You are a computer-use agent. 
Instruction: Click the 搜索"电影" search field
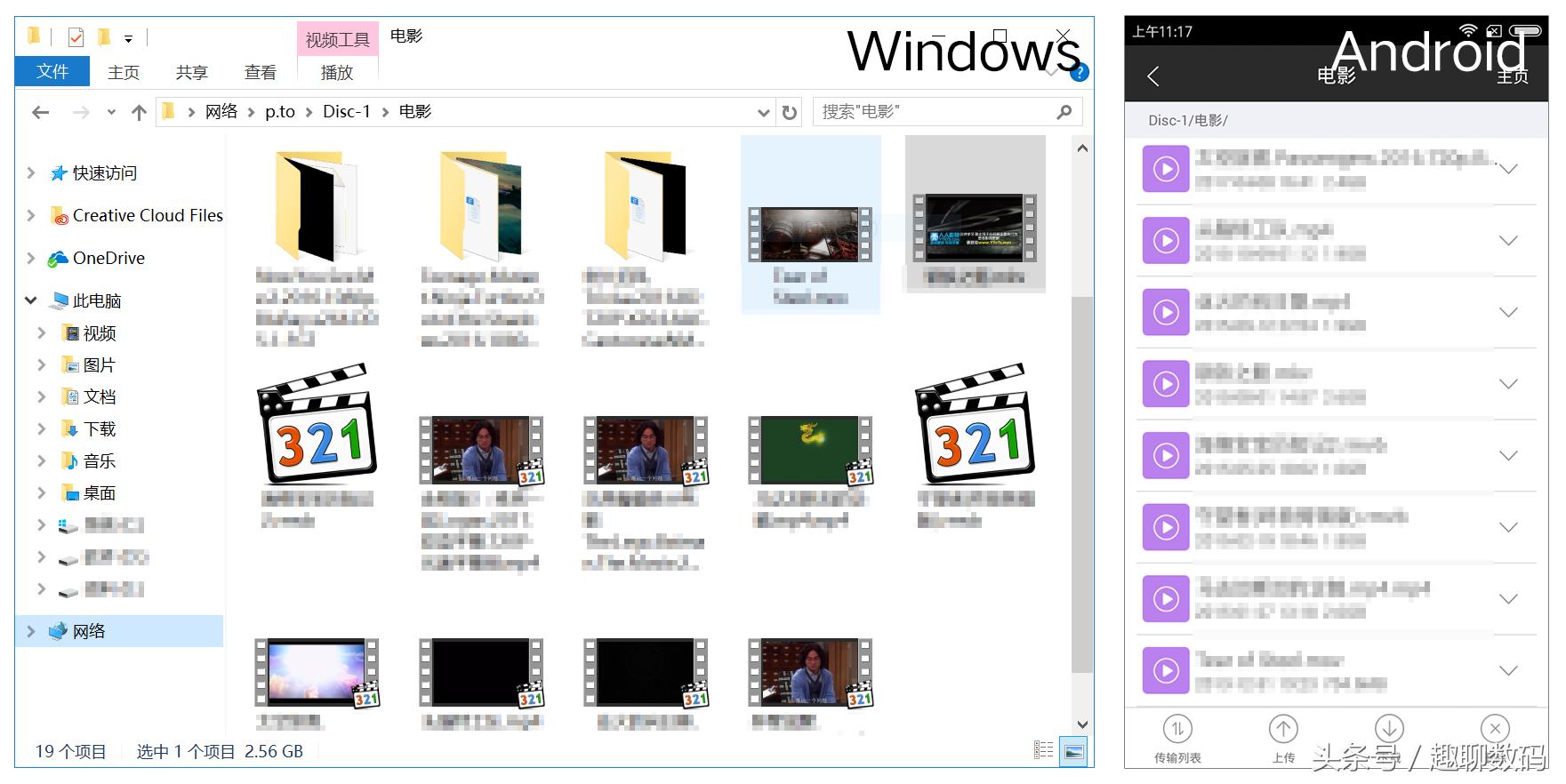coord(934,112)
